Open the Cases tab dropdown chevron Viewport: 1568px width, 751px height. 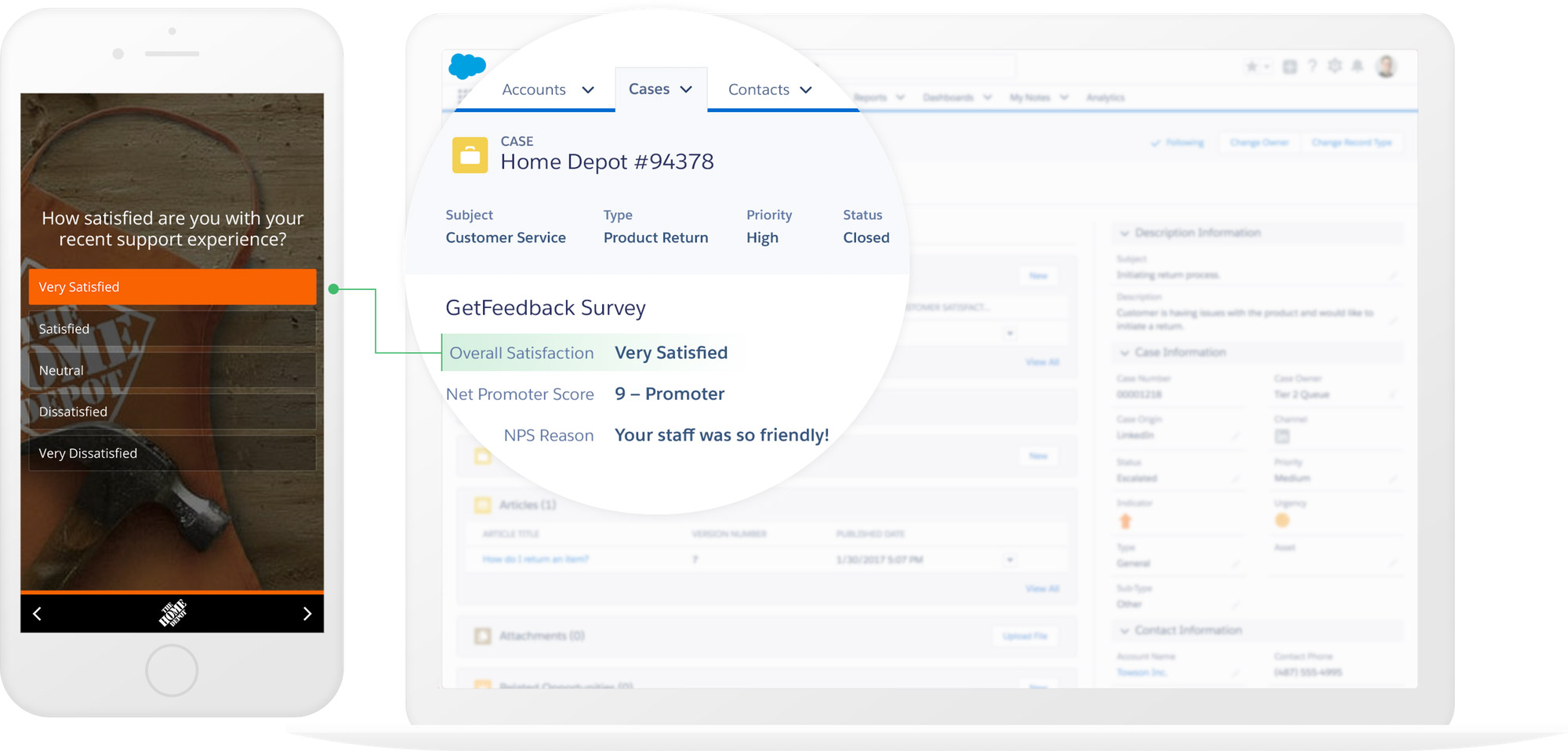point(686,89)
